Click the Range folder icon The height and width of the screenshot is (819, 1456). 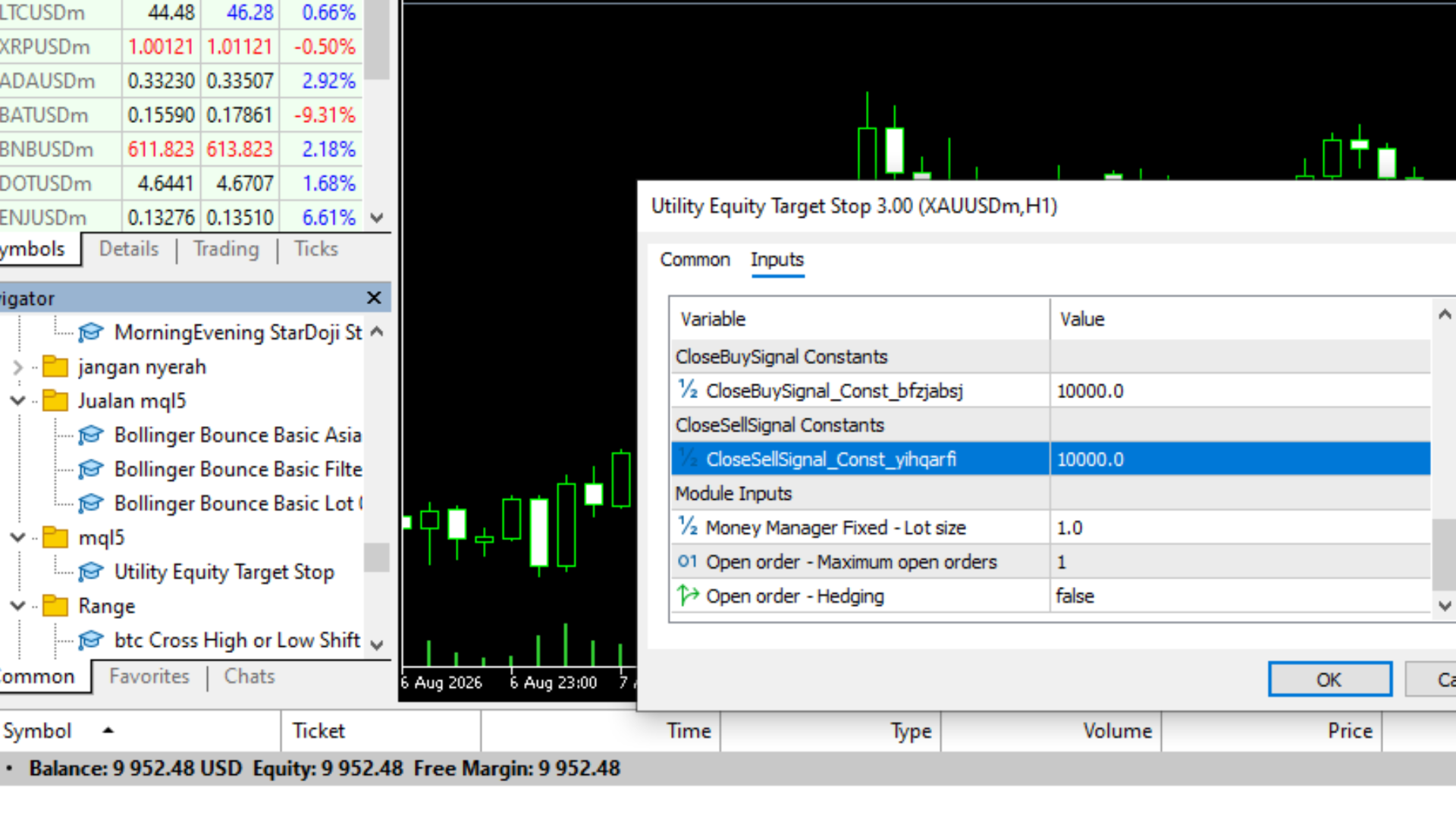(55, 606)
